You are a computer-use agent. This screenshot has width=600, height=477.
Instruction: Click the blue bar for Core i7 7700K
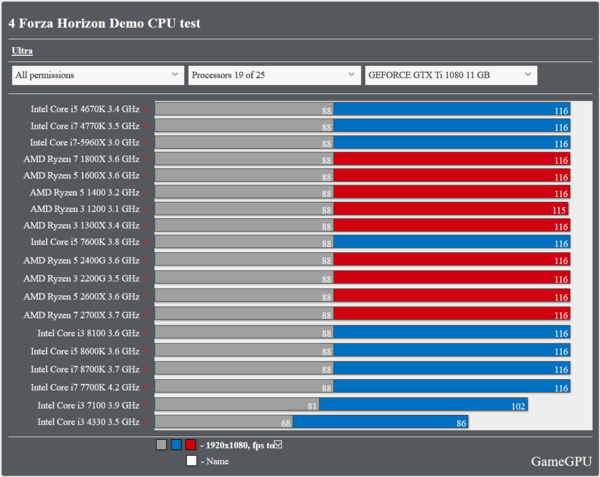(x=452, y=386)
